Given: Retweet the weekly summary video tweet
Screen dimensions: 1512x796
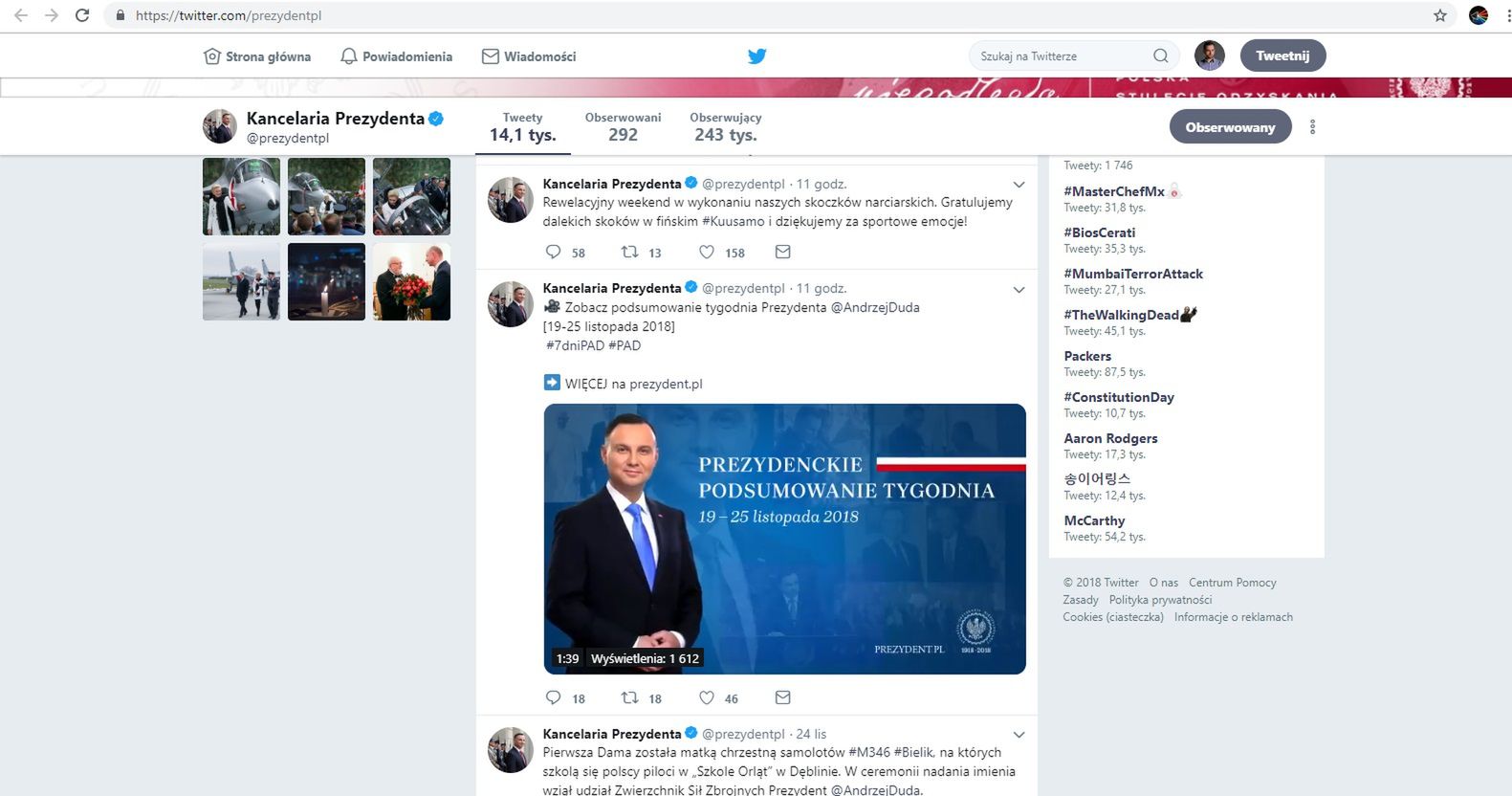Looking at the screenshot, I should click(x=629, y=697).
